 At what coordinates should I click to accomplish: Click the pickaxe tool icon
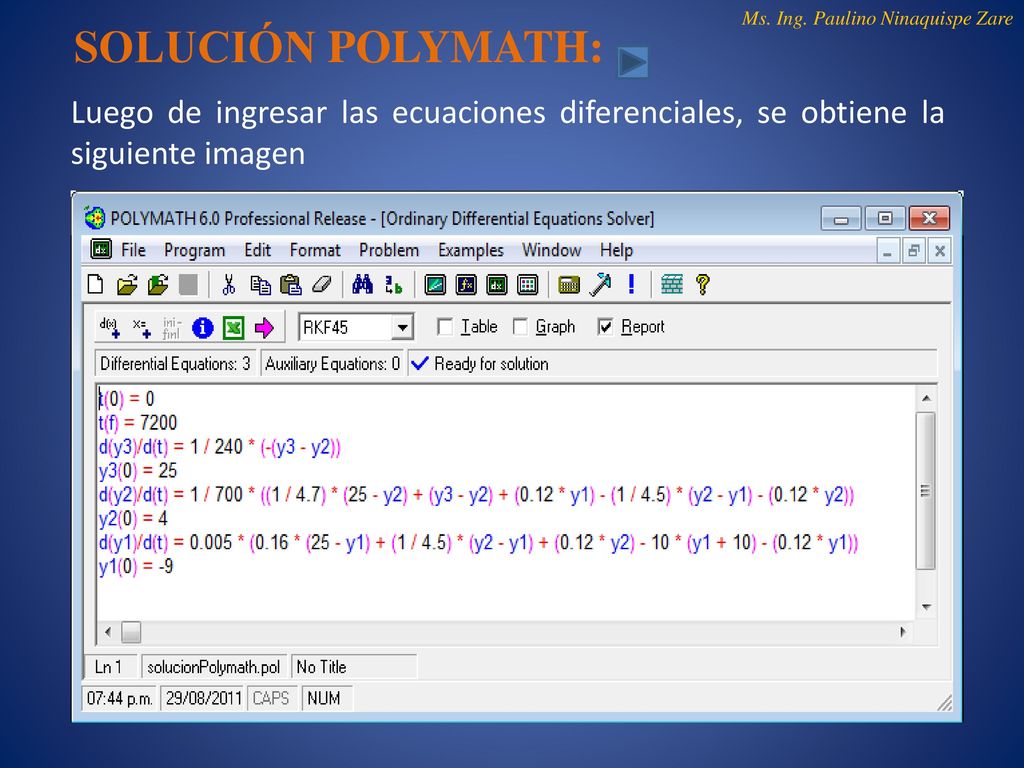pos(600,285)
